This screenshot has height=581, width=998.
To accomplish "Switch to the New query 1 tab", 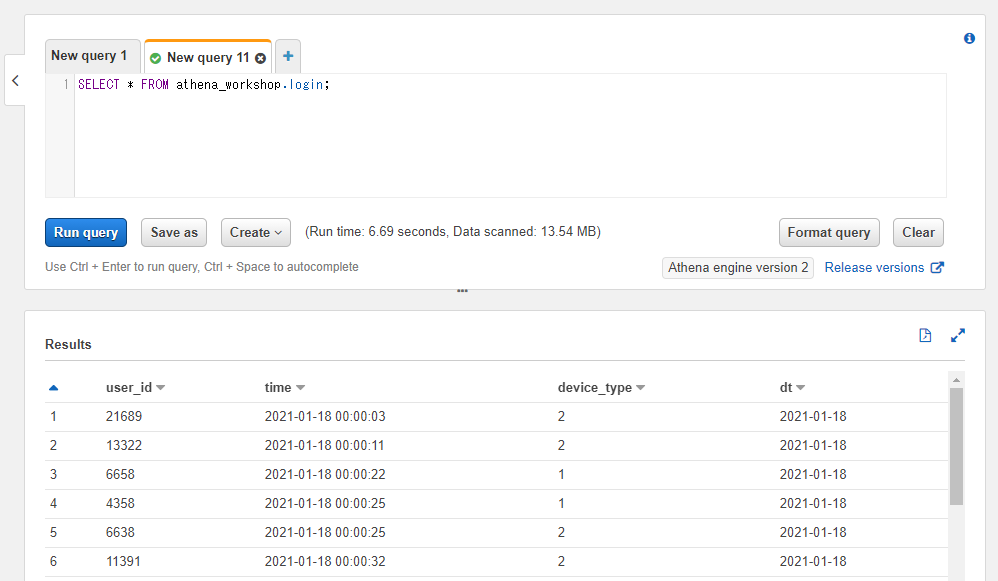I will (91, 55).
